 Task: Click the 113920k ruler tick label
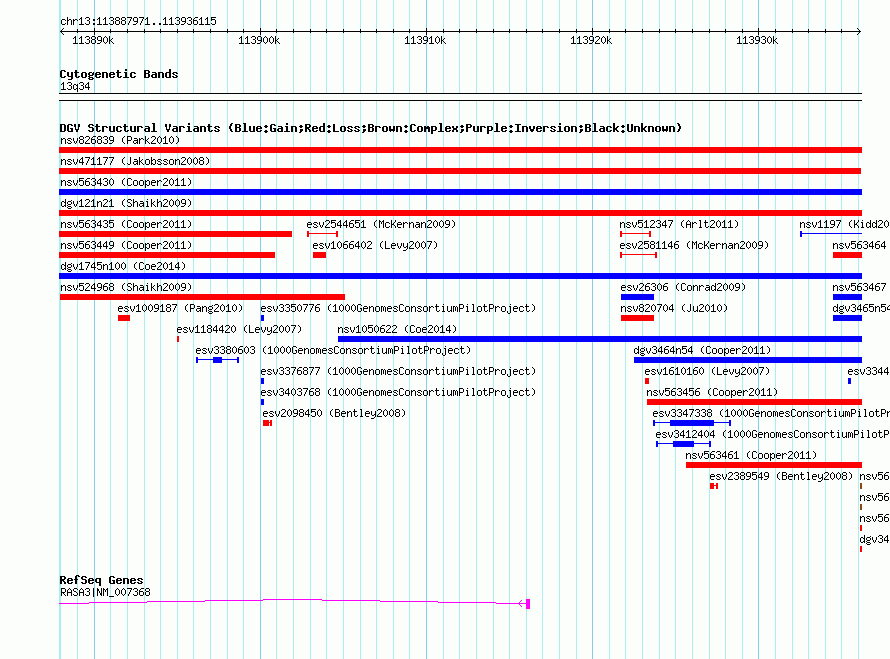pos(591,40)
